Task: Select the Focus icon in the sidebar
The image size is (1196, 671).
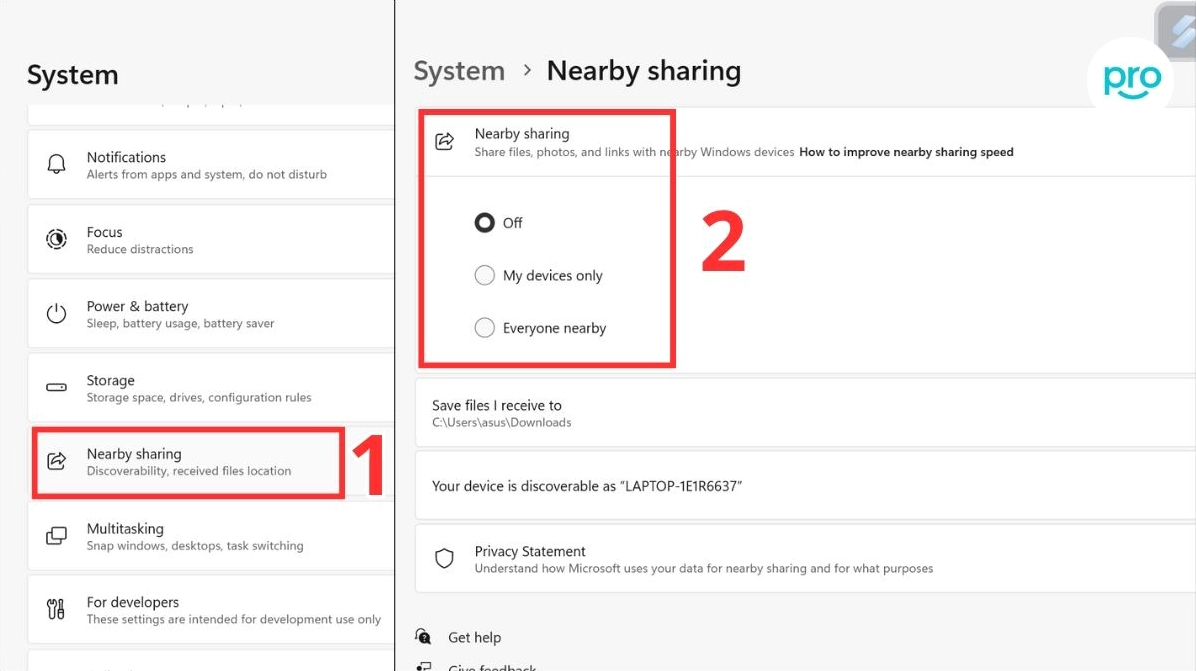Action: [54, 239]
